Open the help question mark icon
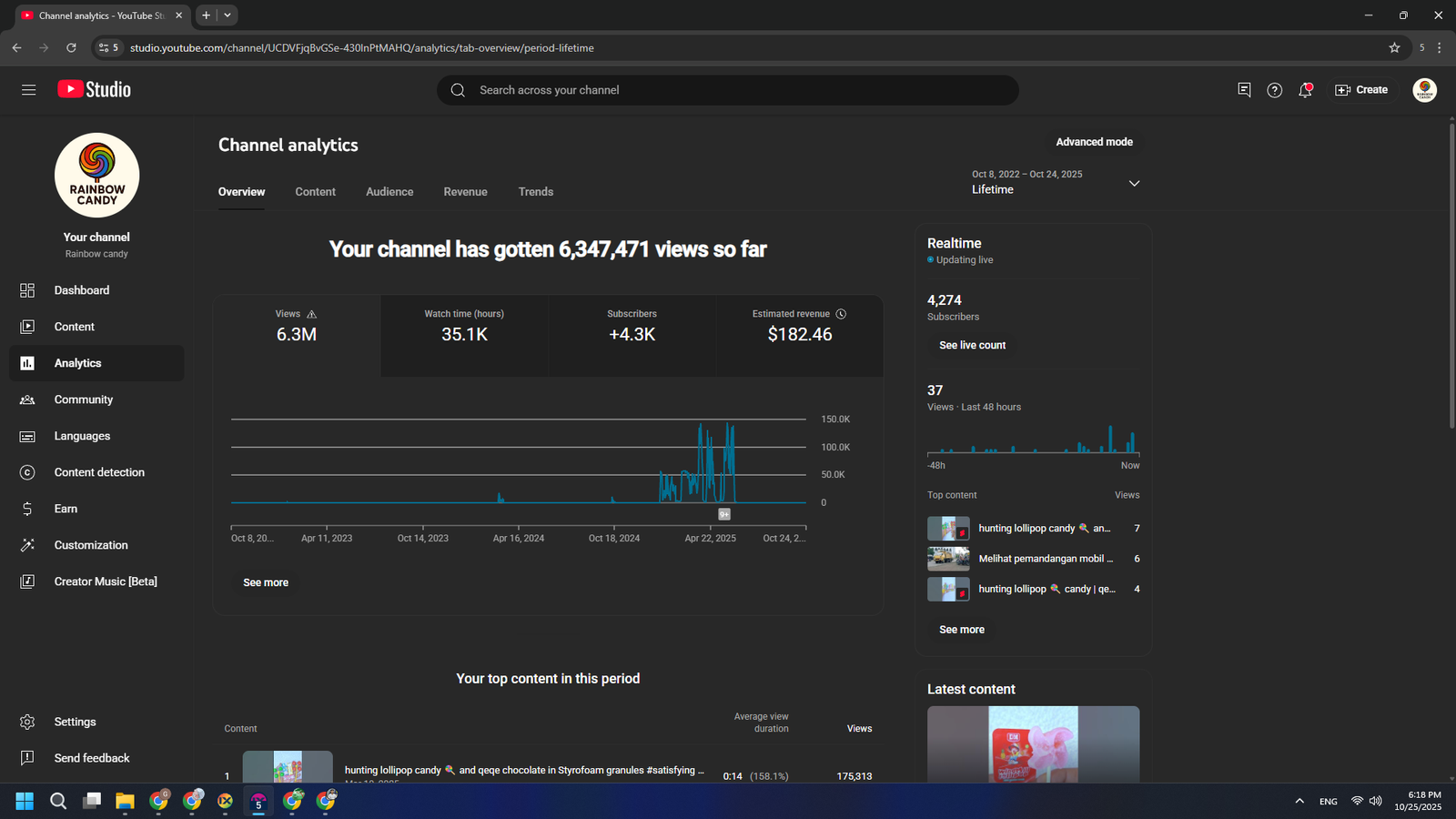Image resolution: width=1456 pixels, height=819 pixels. (x=1274, y=90)
